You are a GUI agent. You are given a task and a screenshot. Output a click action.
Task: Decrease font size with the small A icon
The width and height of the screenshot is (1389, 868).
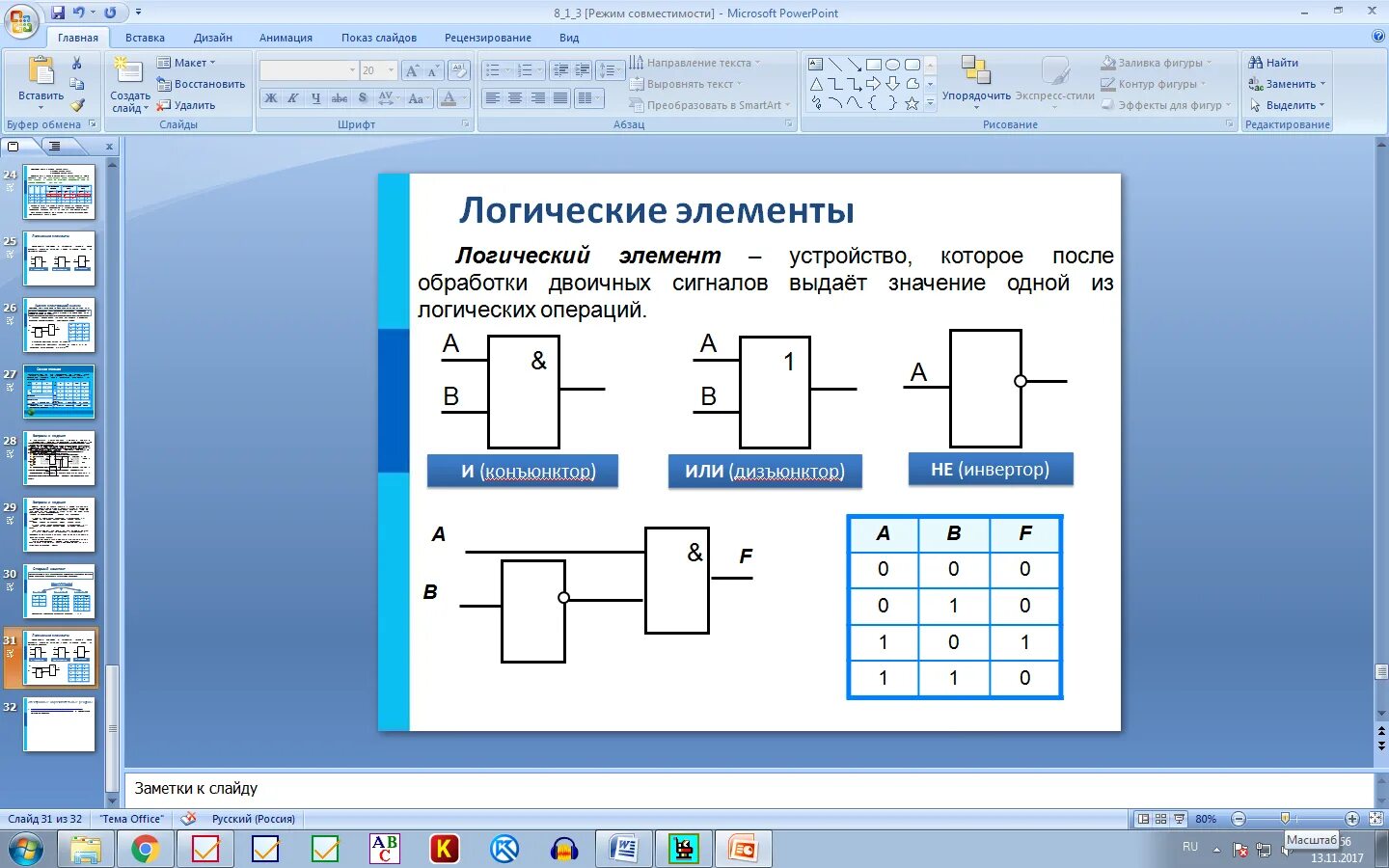tap(433, 70)
